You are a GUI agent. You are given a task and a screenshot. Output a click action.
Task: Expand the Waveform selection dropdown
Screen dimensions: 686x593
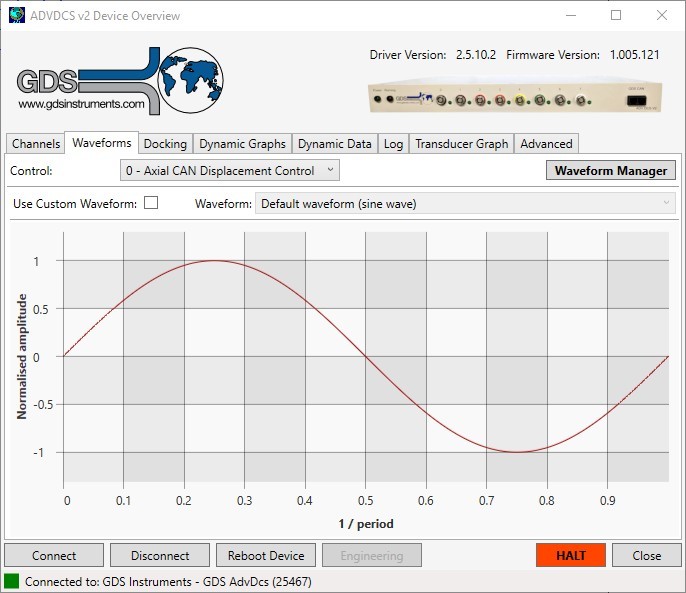tap(465, 204)
